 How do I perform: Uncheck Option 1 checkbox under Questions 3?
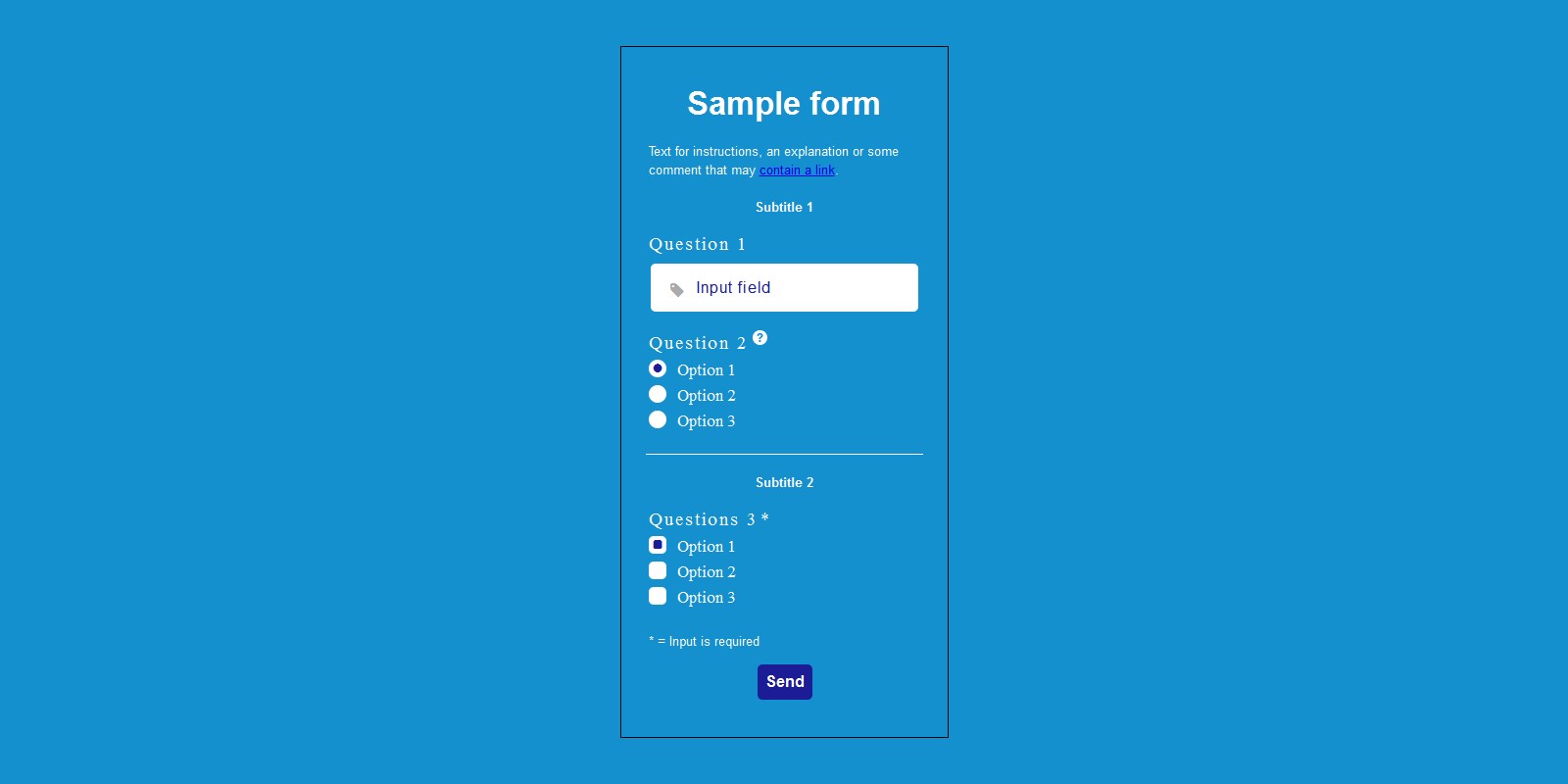pyautogui.click(x=658, y=545)
